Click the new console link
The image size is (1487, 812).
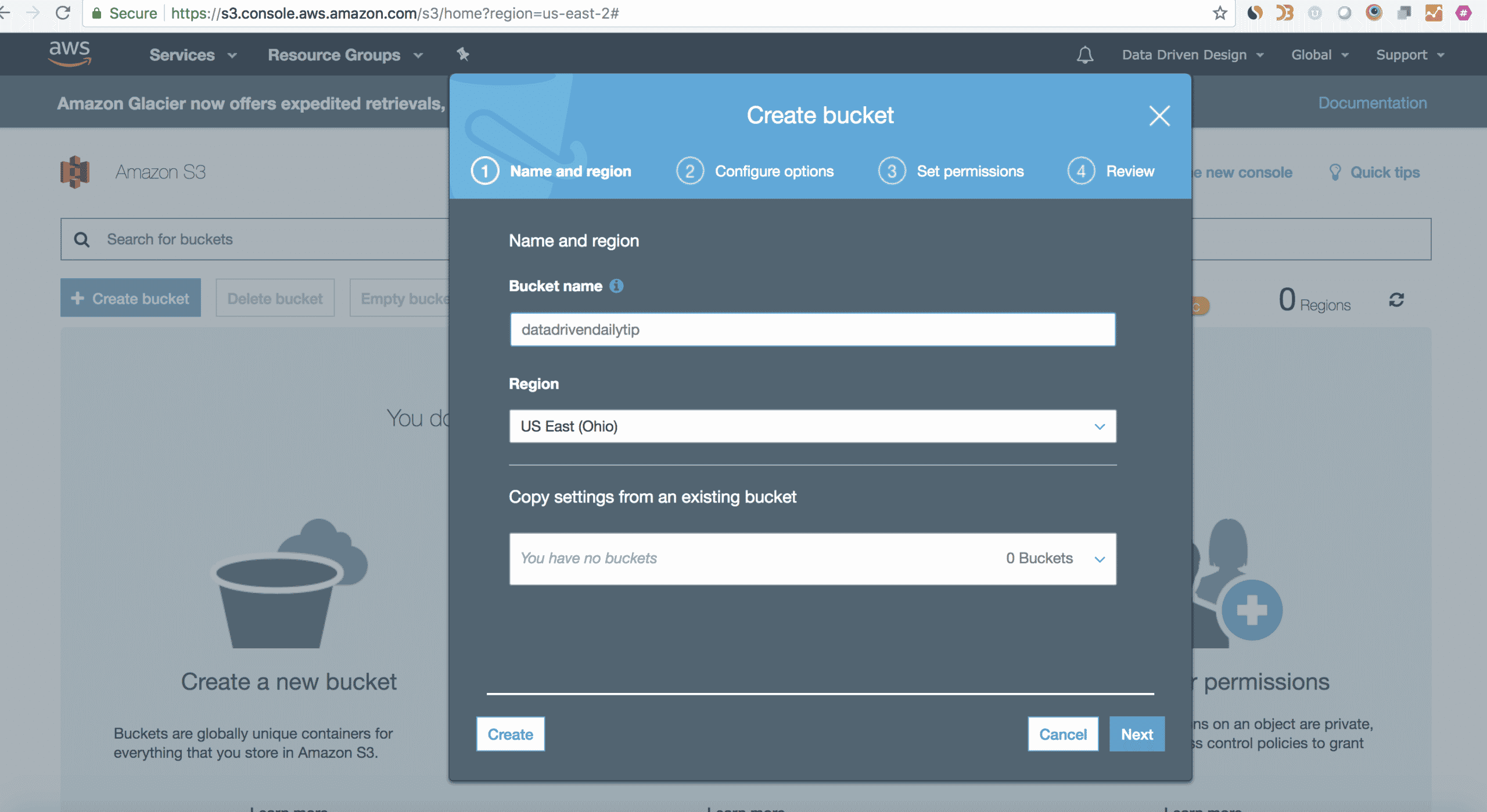(1242, 172)
